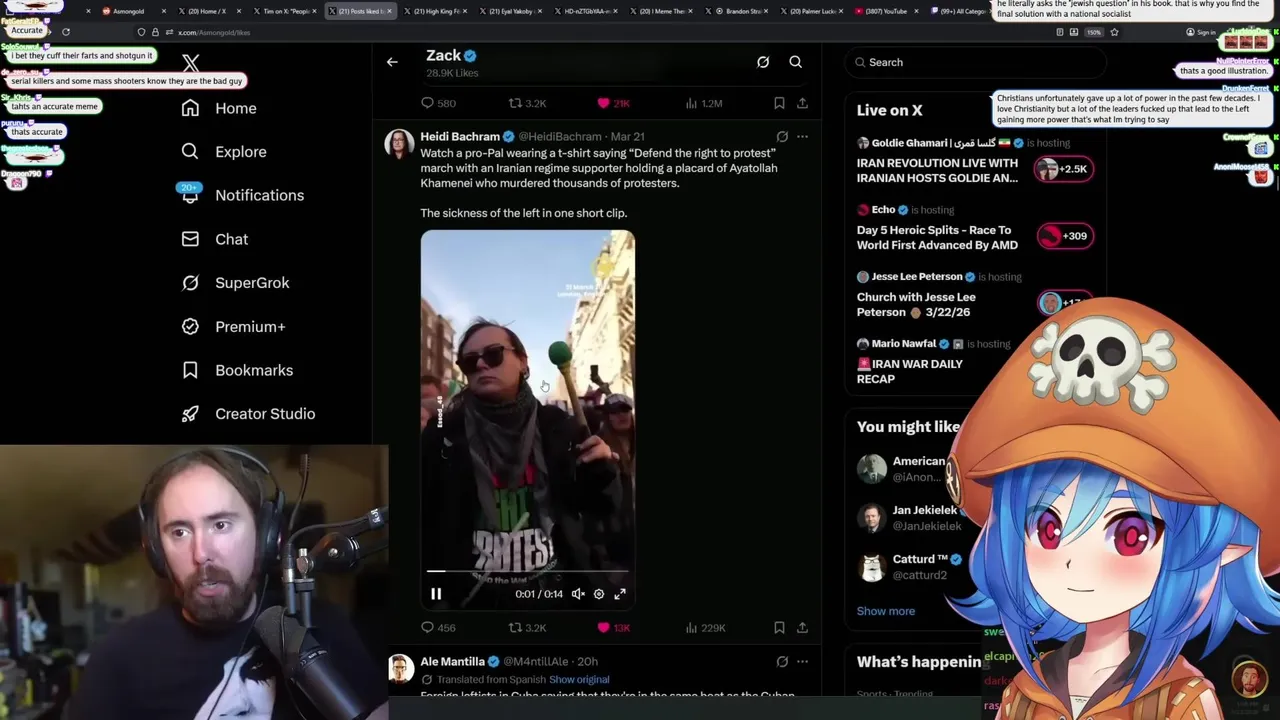The width and height of the screenshot is (1280, 720).
Task: Click reply icon showing 580 comments
Action: [438, 103]
